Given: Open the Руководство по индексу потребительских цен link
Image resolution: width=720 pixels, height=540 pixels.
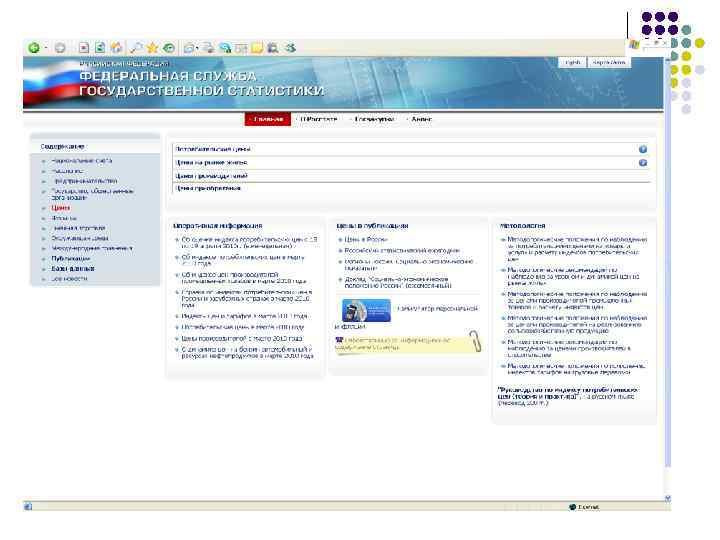Looking at the screenshot, I should (568, 396).
